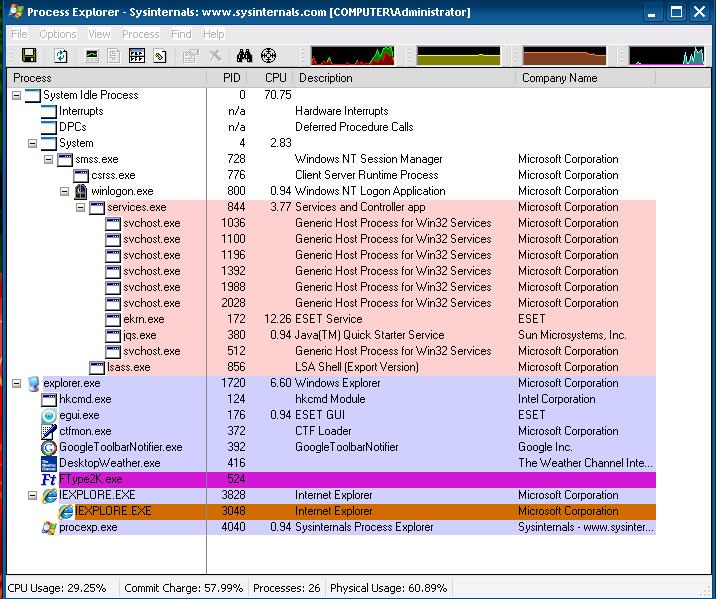Viewport: 716px width, 599px height.
Task: Open the Options menu
Action: [x=58, y=34]
